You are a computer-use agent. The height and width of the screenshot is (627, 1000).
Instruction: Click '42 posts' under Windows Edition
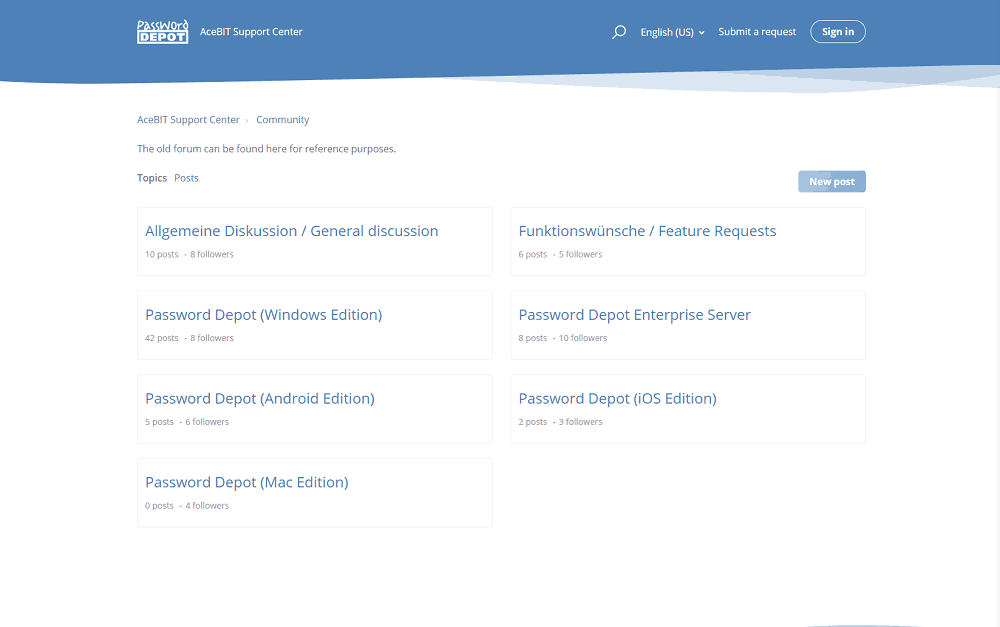tap(162, 338)
